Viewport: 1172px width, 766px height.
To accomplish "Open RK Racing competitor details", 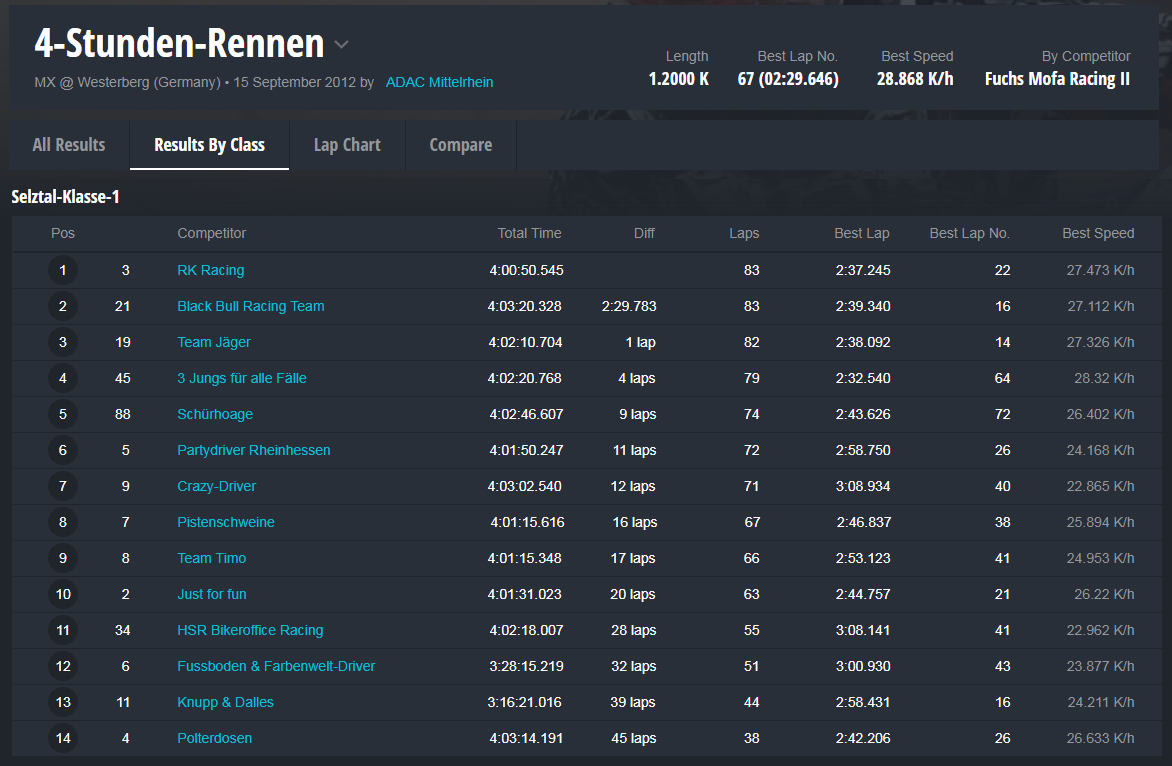I will tap(210, 270).
